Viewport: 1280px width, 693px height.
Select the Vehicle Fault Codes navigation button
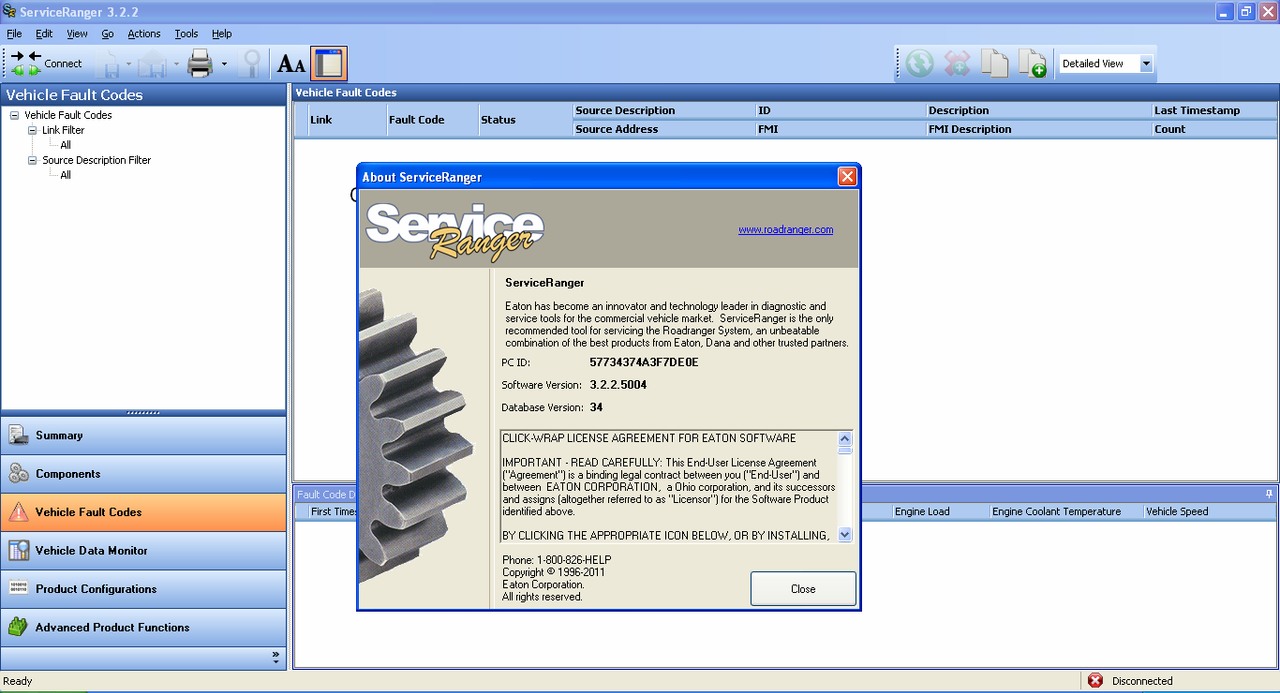pos(143,512)
